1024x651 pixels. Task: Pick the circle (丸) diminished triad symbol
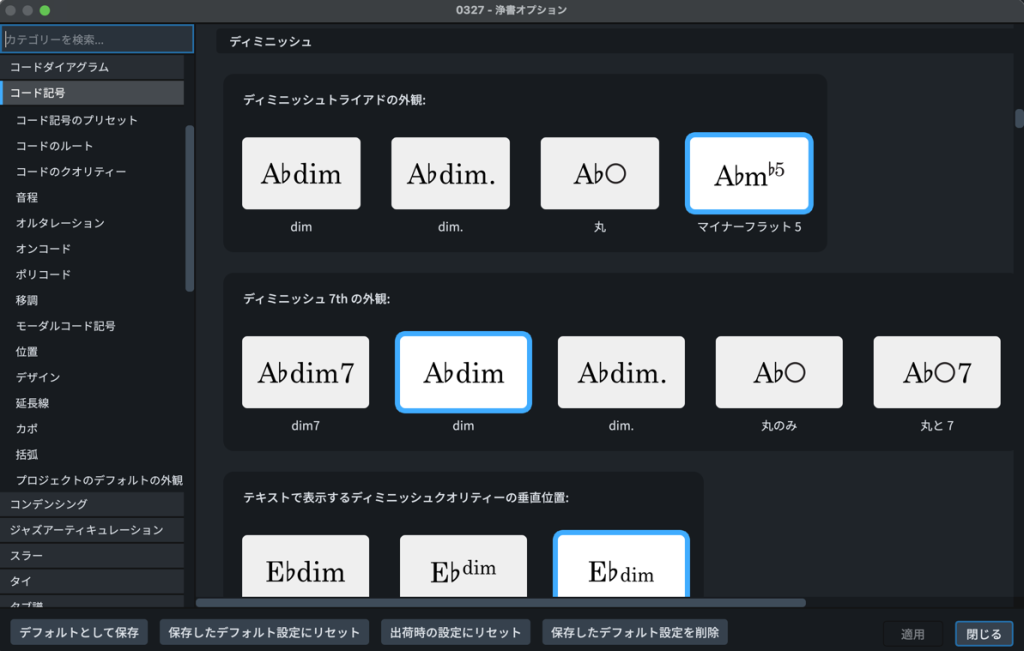click(600, 173)
